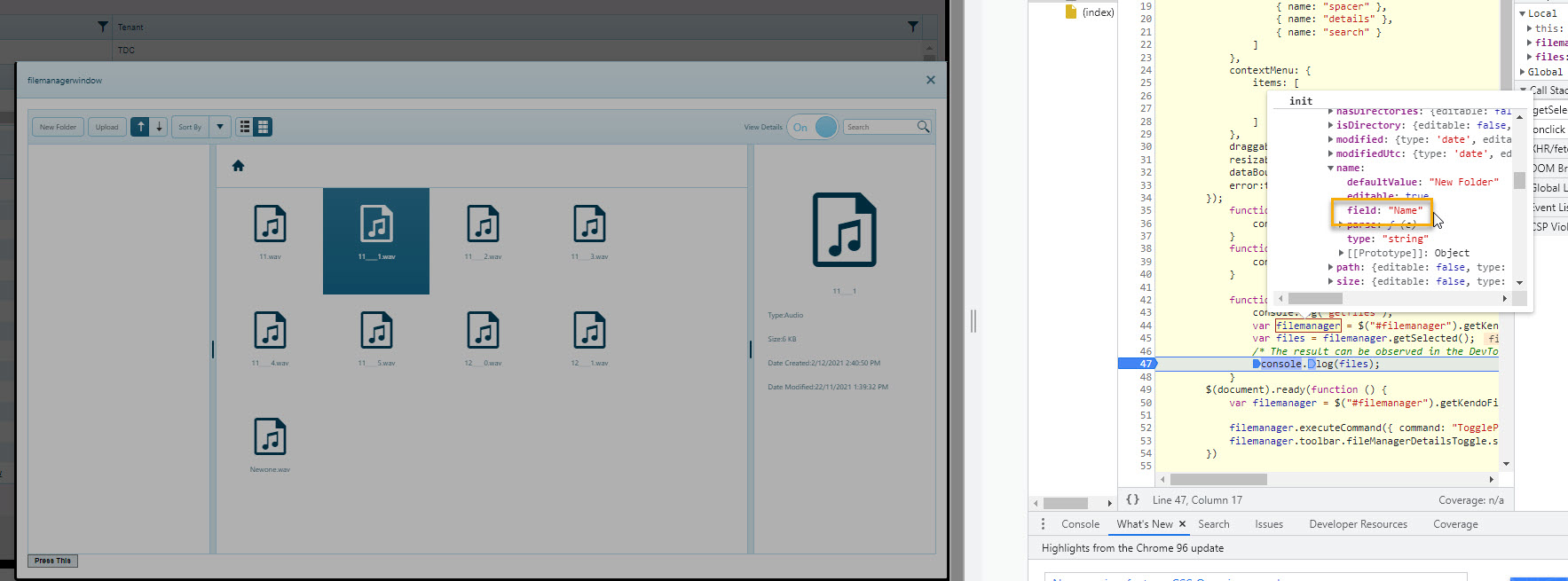Switch to the Console drawer tab

(x=1080, y=524)
